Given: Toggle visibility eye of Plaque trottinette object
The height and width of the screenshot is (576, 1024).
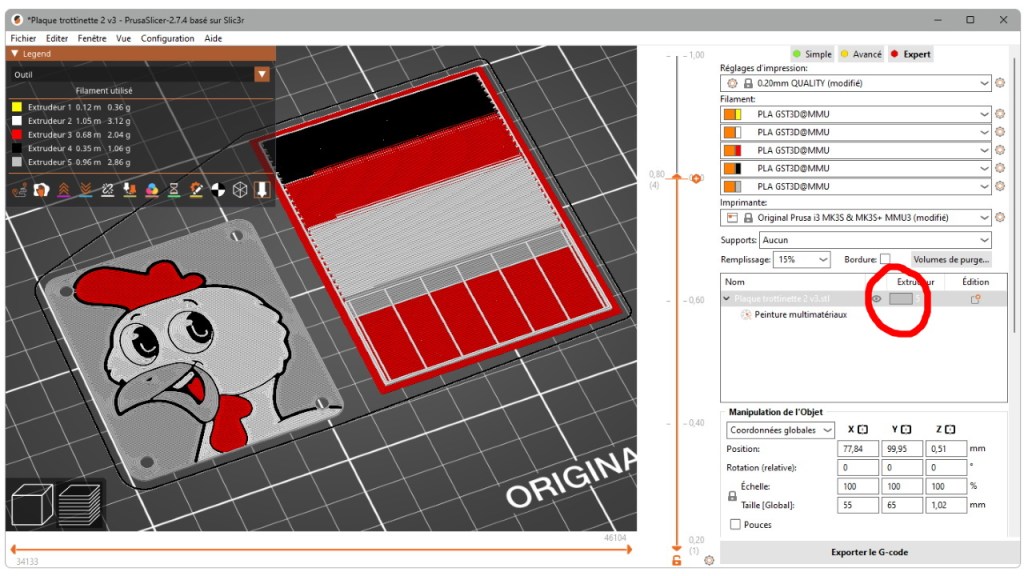Looking at the screenshot, I should (876, 298).
